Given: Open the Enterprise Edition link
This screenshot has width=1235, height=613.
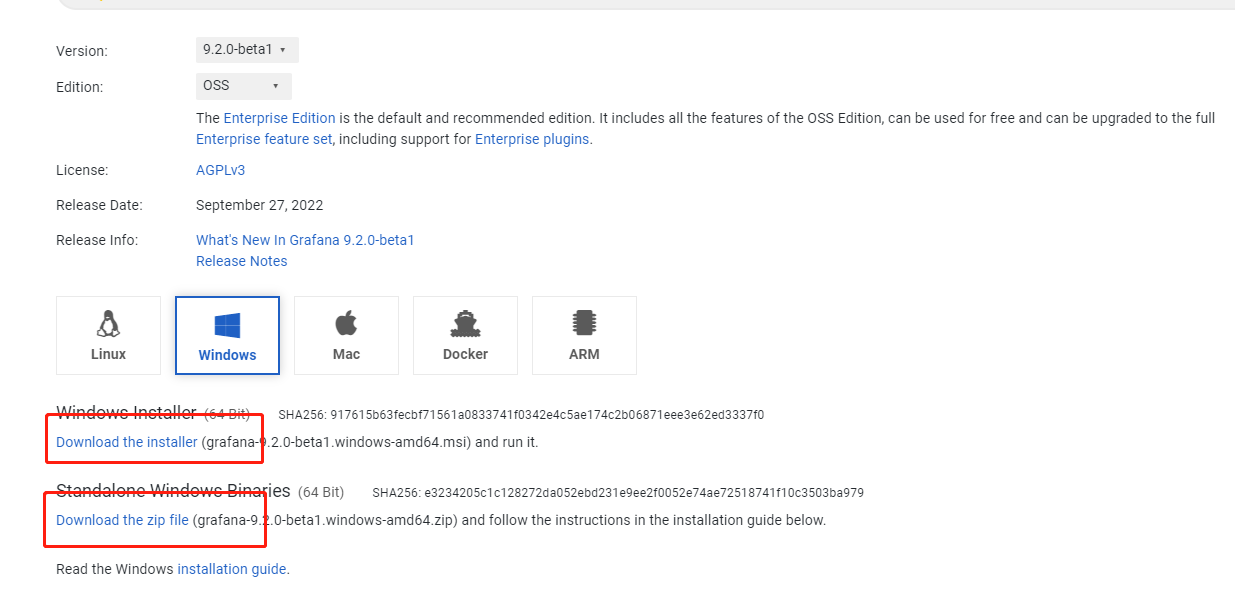Looking at the screenshot, I should pos(279,118).
